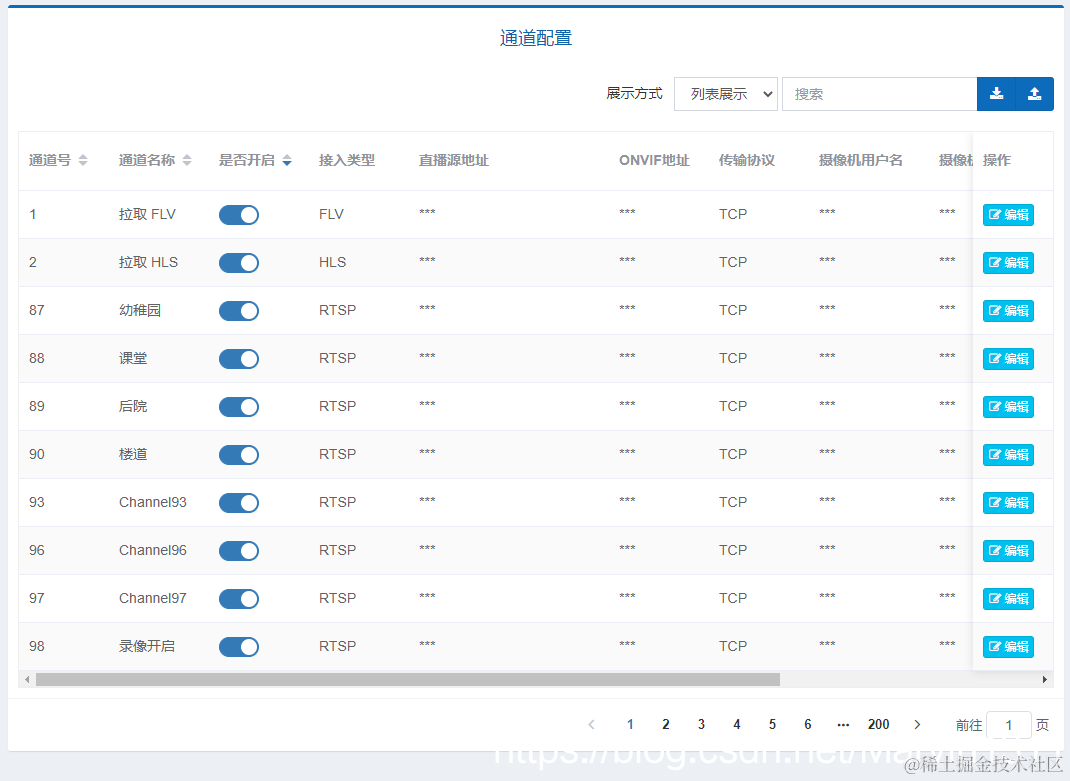Edit the 楼道 channel settings

[x=1007, y=454]
